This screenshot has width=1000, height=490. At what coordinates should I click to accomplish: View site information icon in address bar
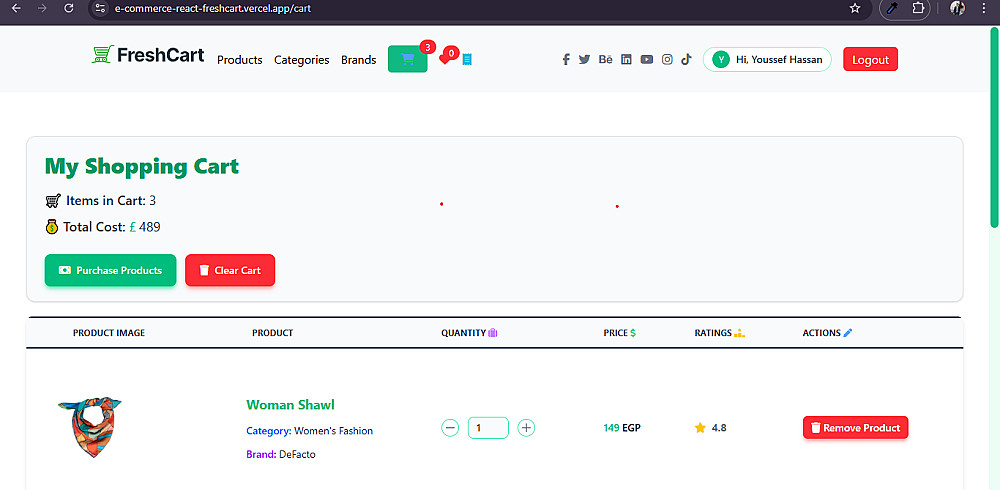pyautogui.click(x=99, y=9)
